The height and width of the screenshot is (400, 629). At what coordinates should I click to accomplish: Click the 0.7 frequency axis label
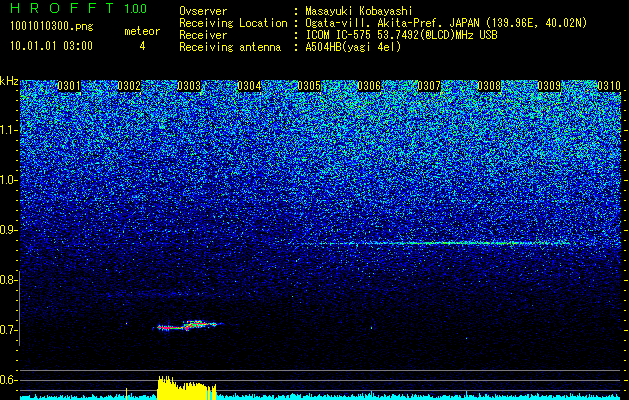(x=9, y=330)
